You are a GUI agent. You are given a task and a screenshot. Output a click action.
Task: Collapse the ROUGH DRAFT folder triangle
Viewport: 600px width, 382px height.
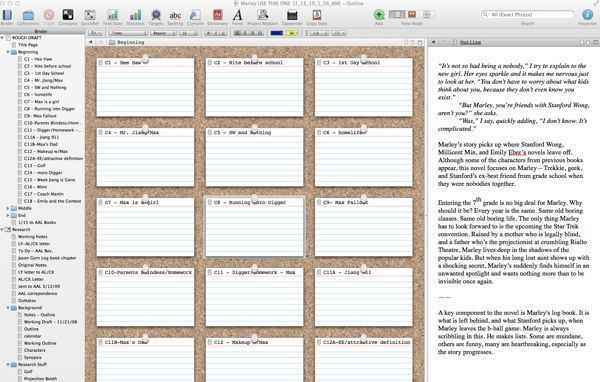coord(2,38)
